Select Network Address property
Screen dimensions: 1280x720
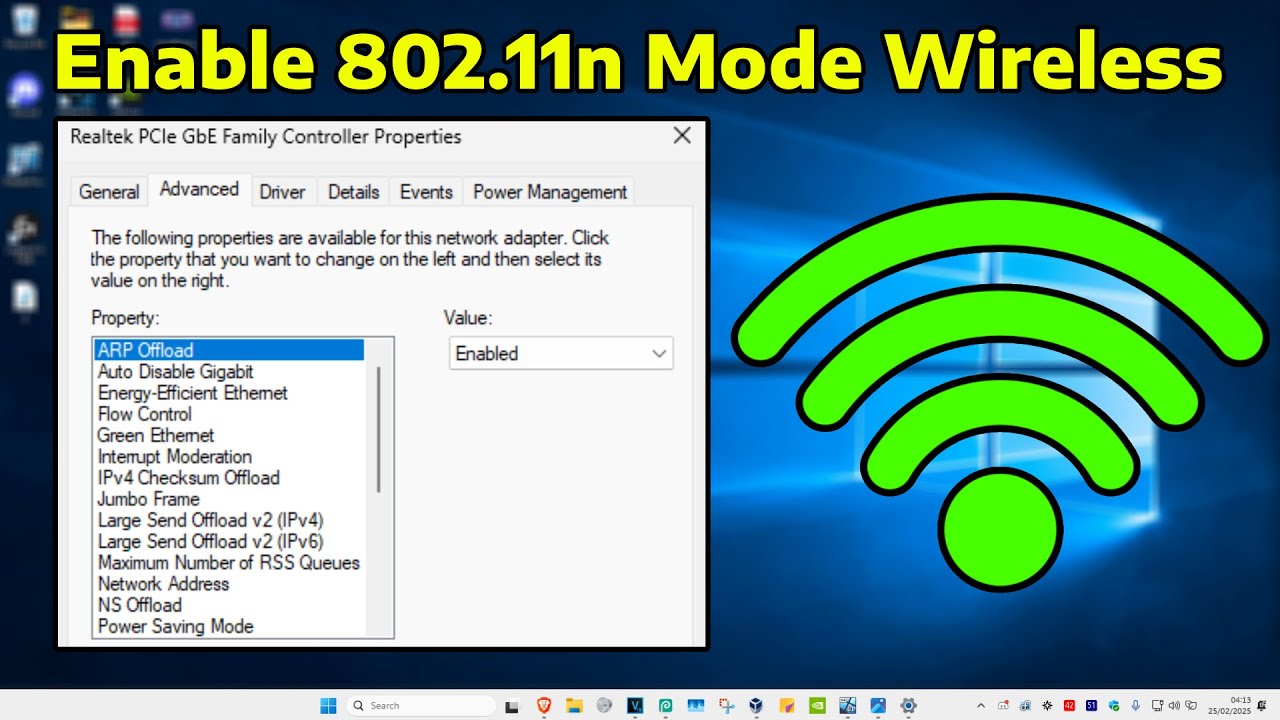tap(164, 584)
